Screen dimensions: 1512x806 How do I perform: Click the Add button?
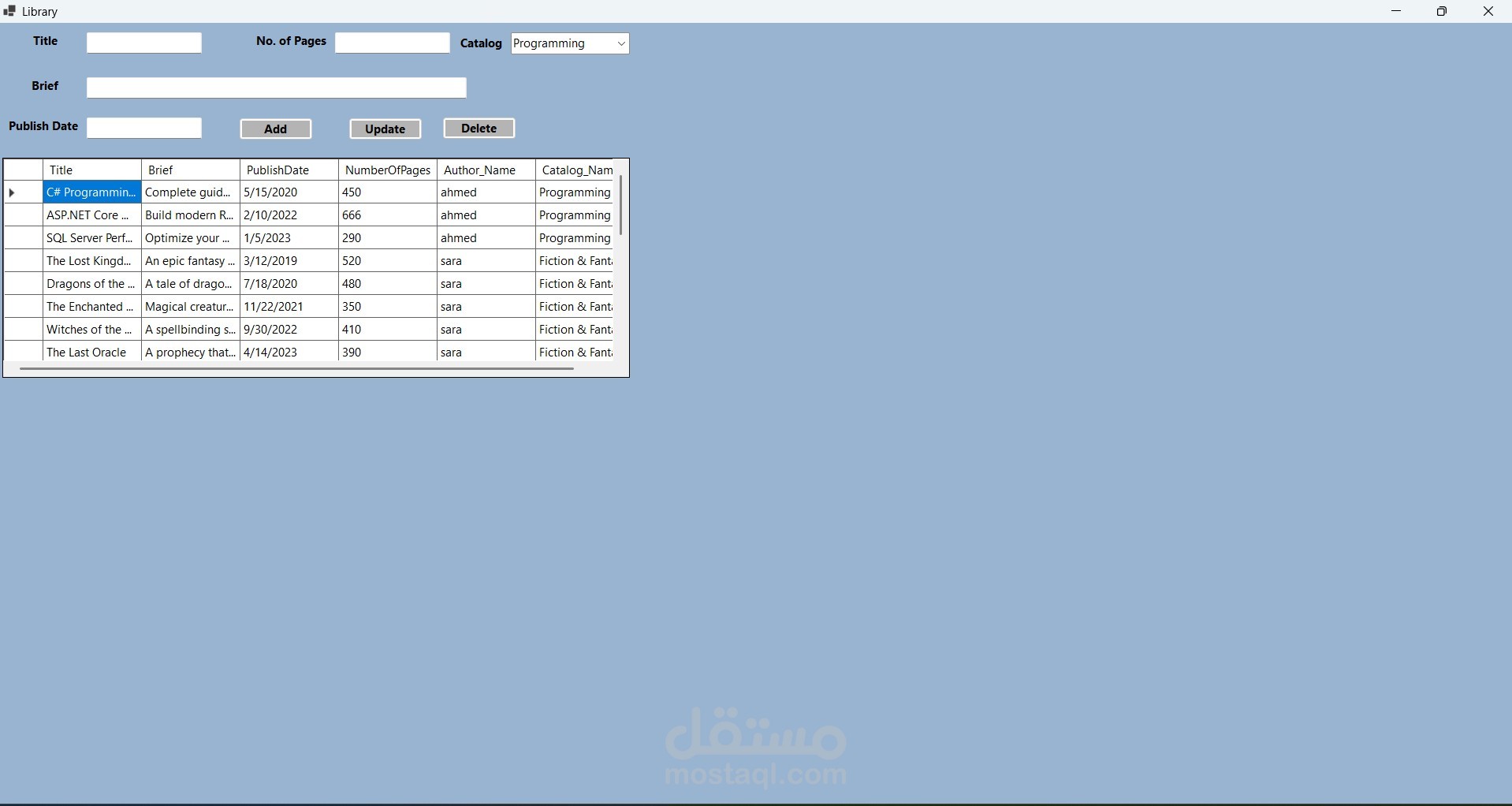(275, 129)
